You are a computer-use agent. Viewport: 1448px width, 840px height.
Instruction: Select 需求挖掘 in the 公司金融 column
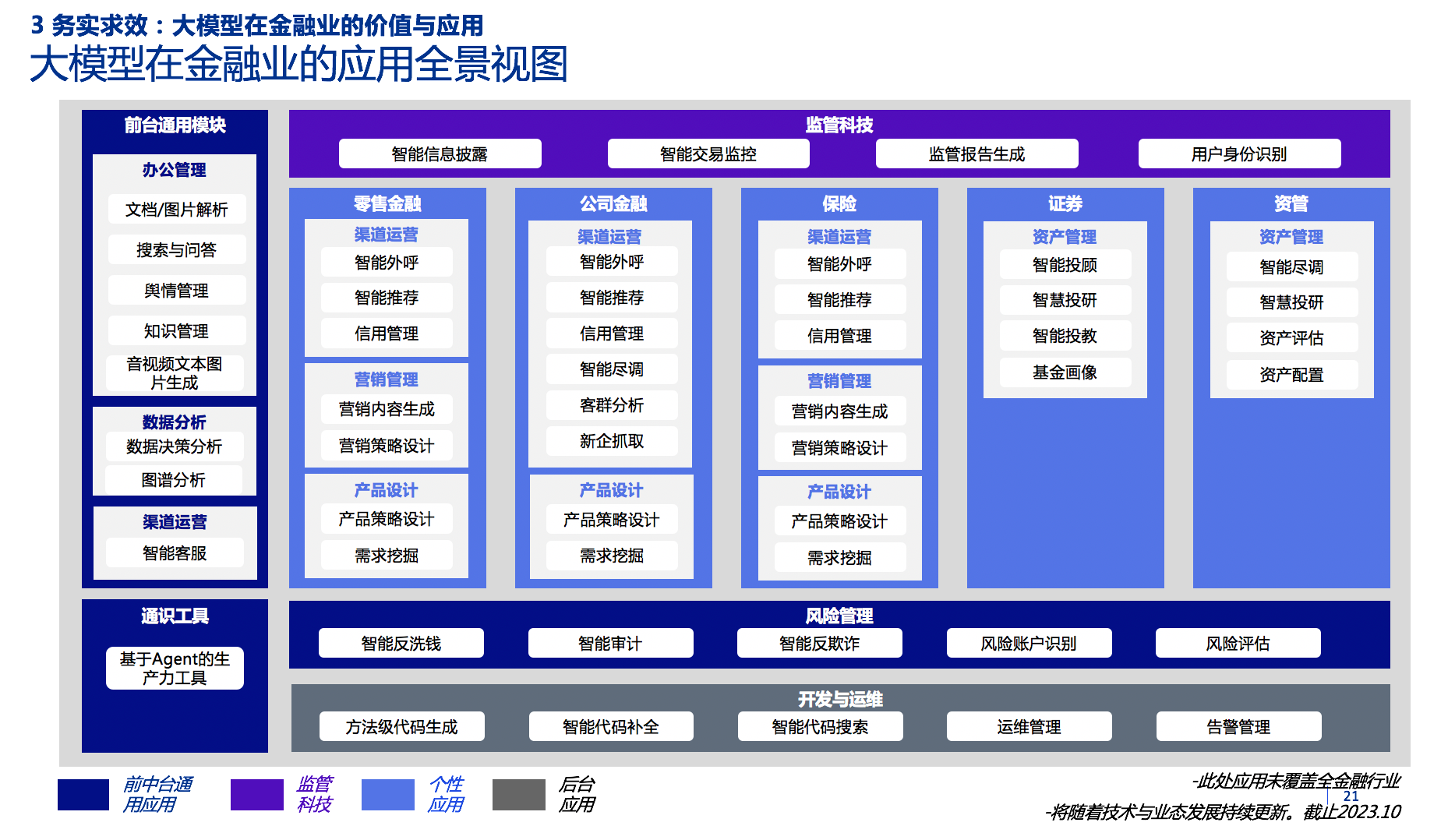point(612,555)
